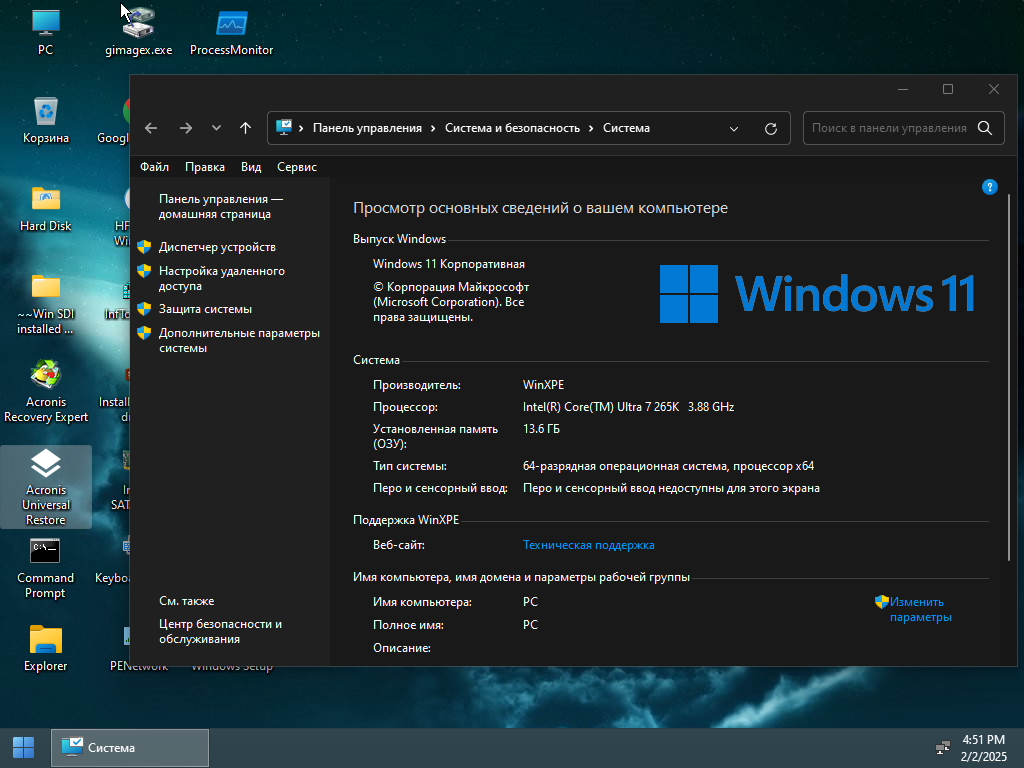
Task: Open the Сервис menu
Action: pos(296,167)
